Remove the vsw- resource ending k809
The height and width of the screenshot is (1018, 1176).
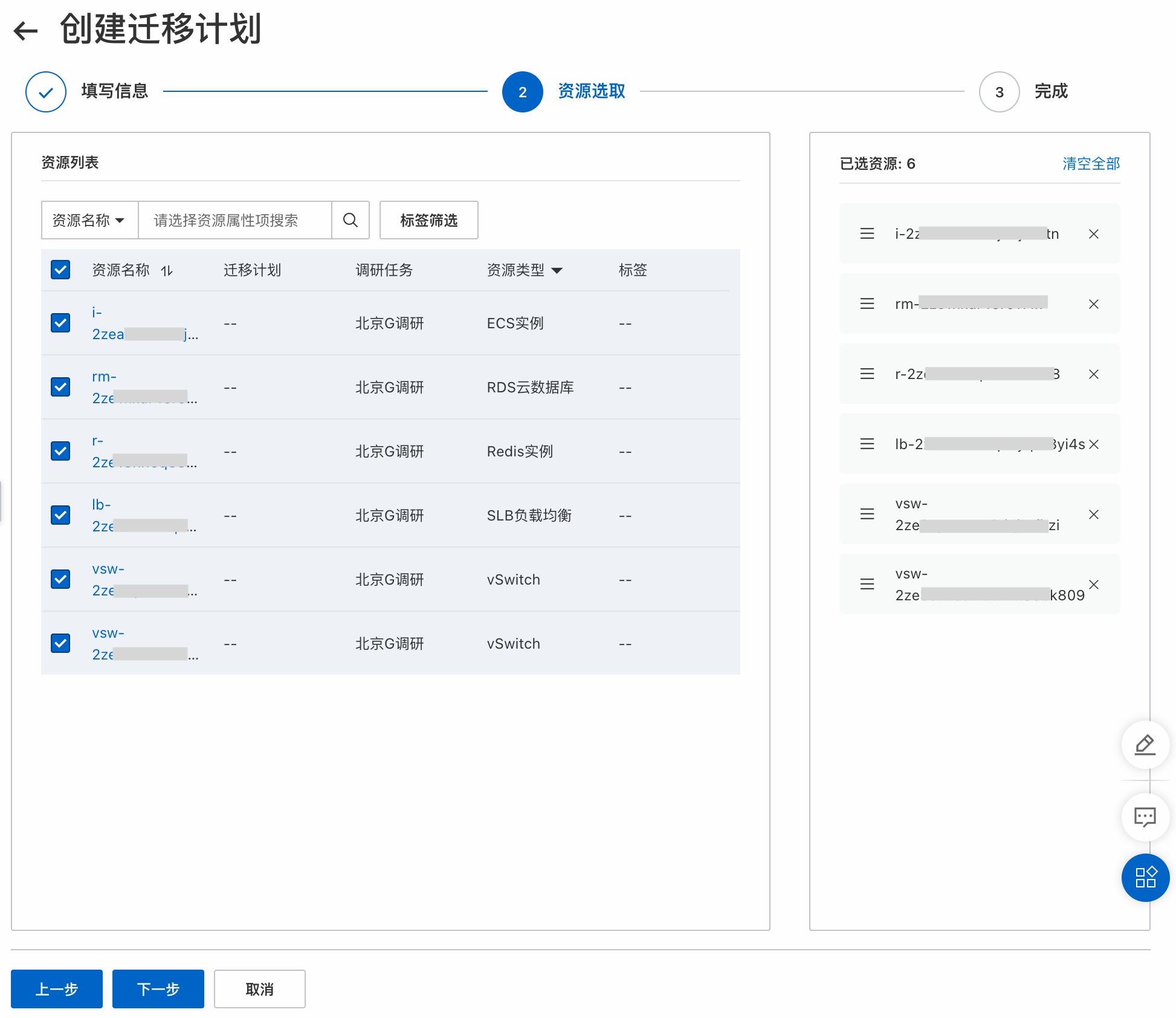[x=1094, y=585]
